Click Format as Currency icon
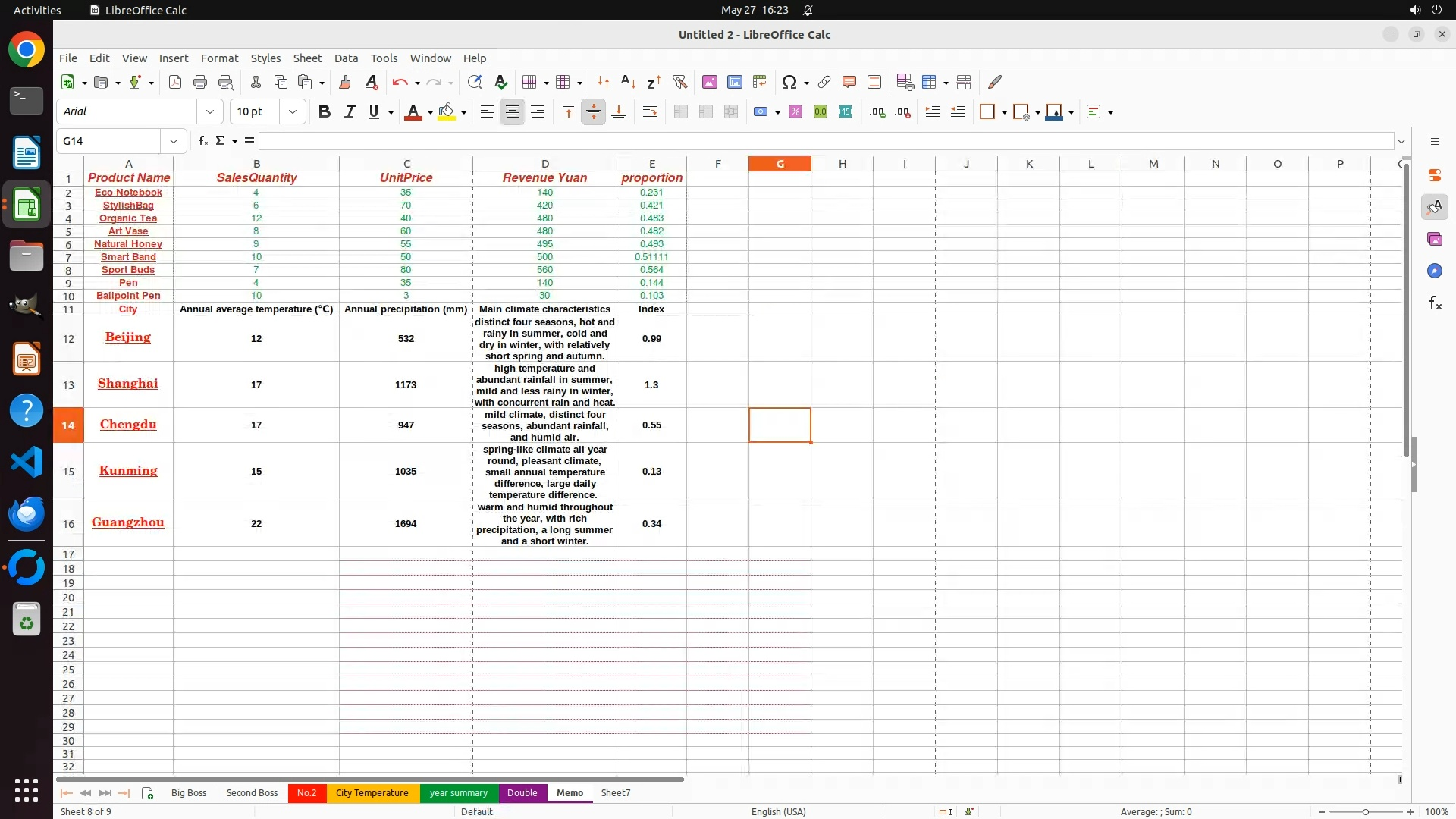Screen dimensions: 1456x819 760,111
